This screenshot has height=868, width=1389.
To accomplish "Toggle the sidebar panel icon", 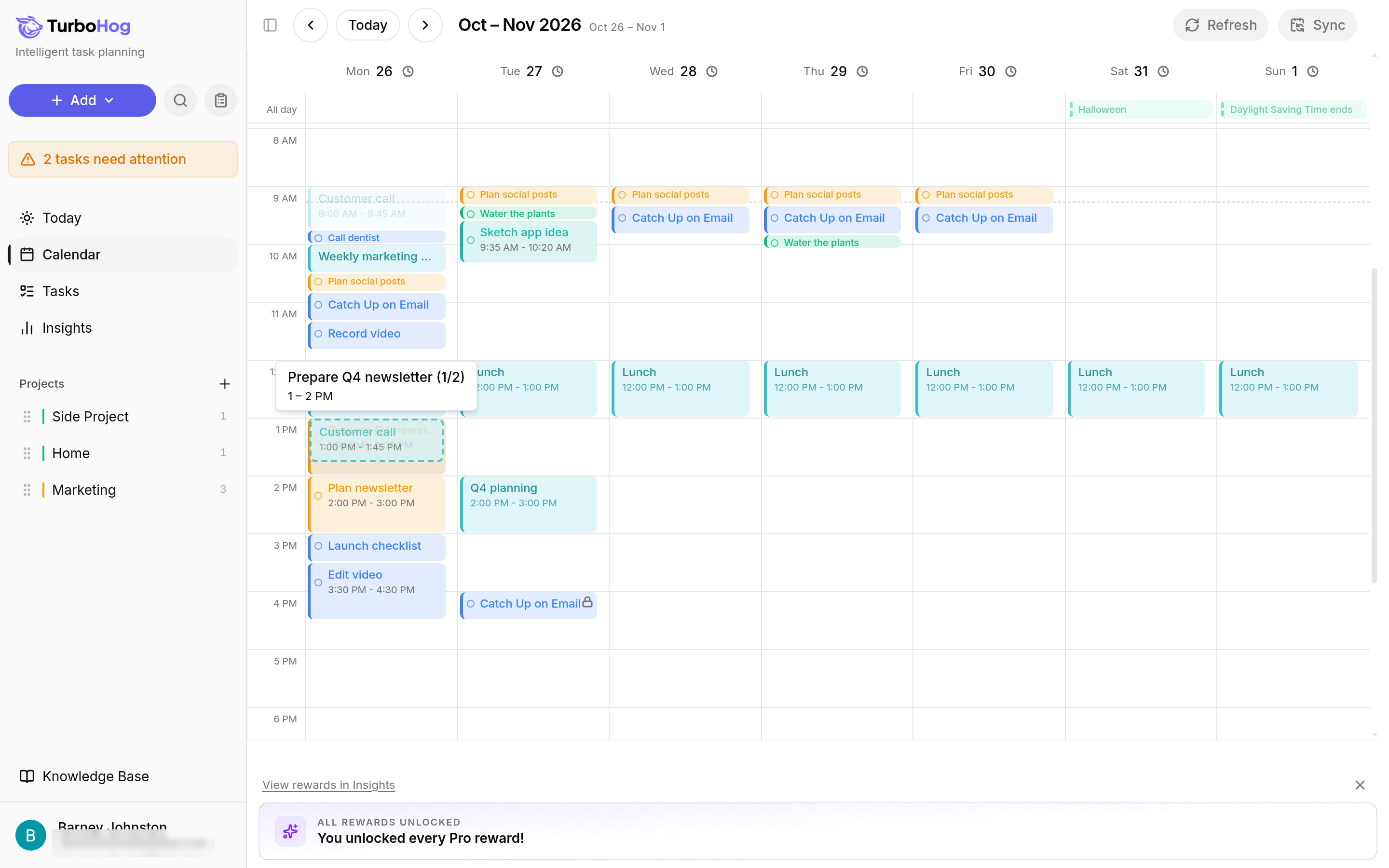I will [x=270, y=25].
